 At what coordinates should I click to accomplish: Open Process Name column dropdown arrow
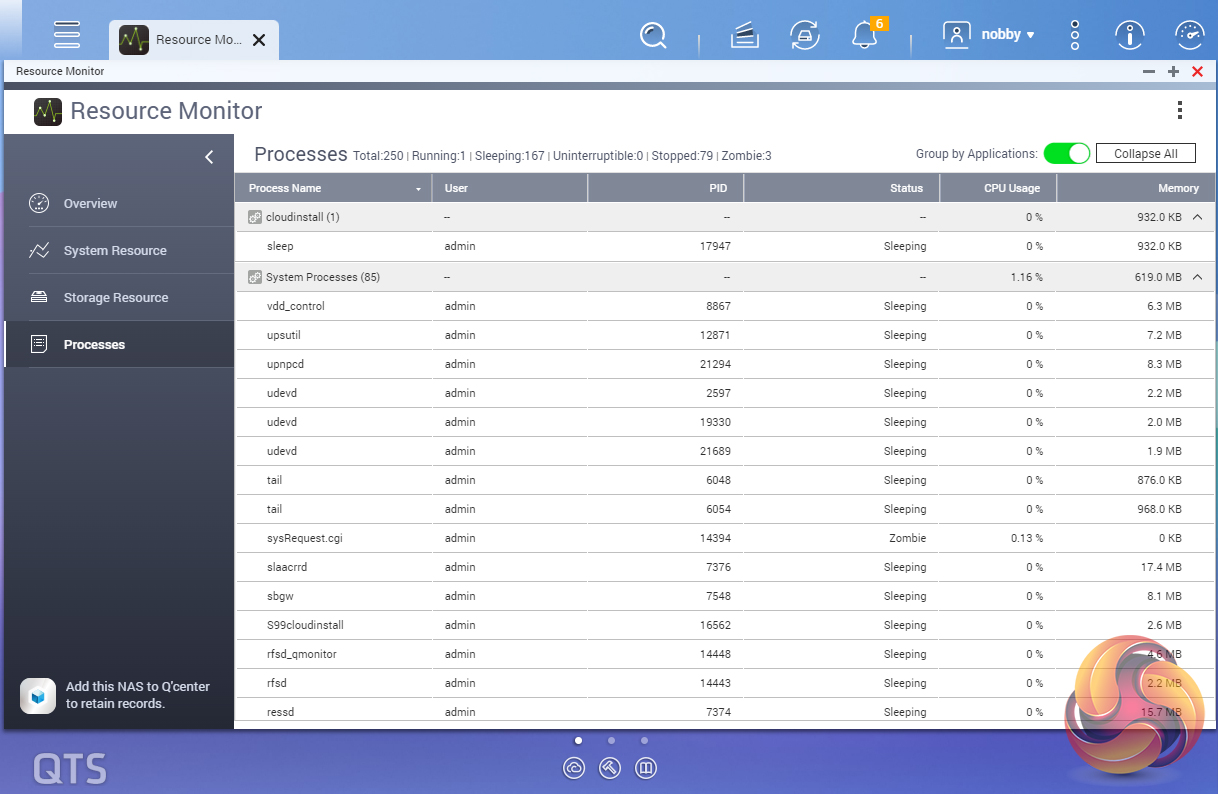click(418, 189)
